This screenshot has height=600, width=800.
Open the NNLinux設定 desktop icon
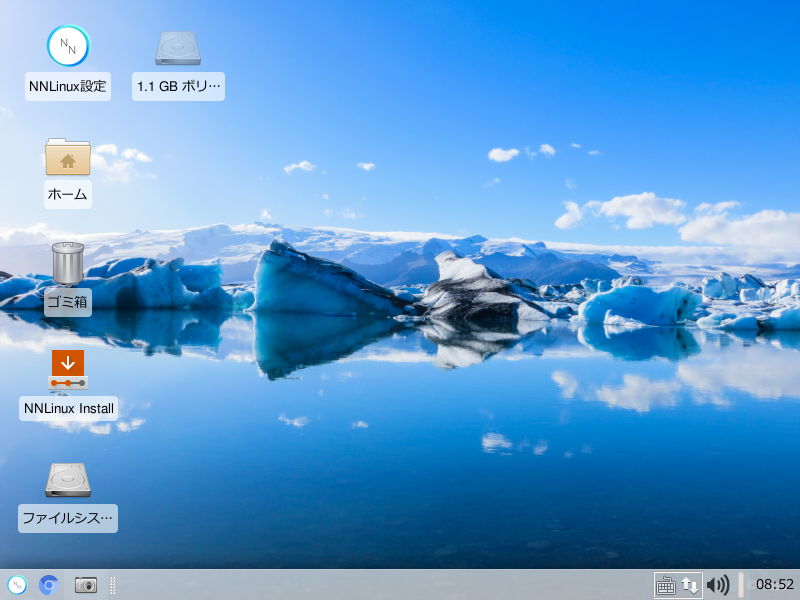68,46
